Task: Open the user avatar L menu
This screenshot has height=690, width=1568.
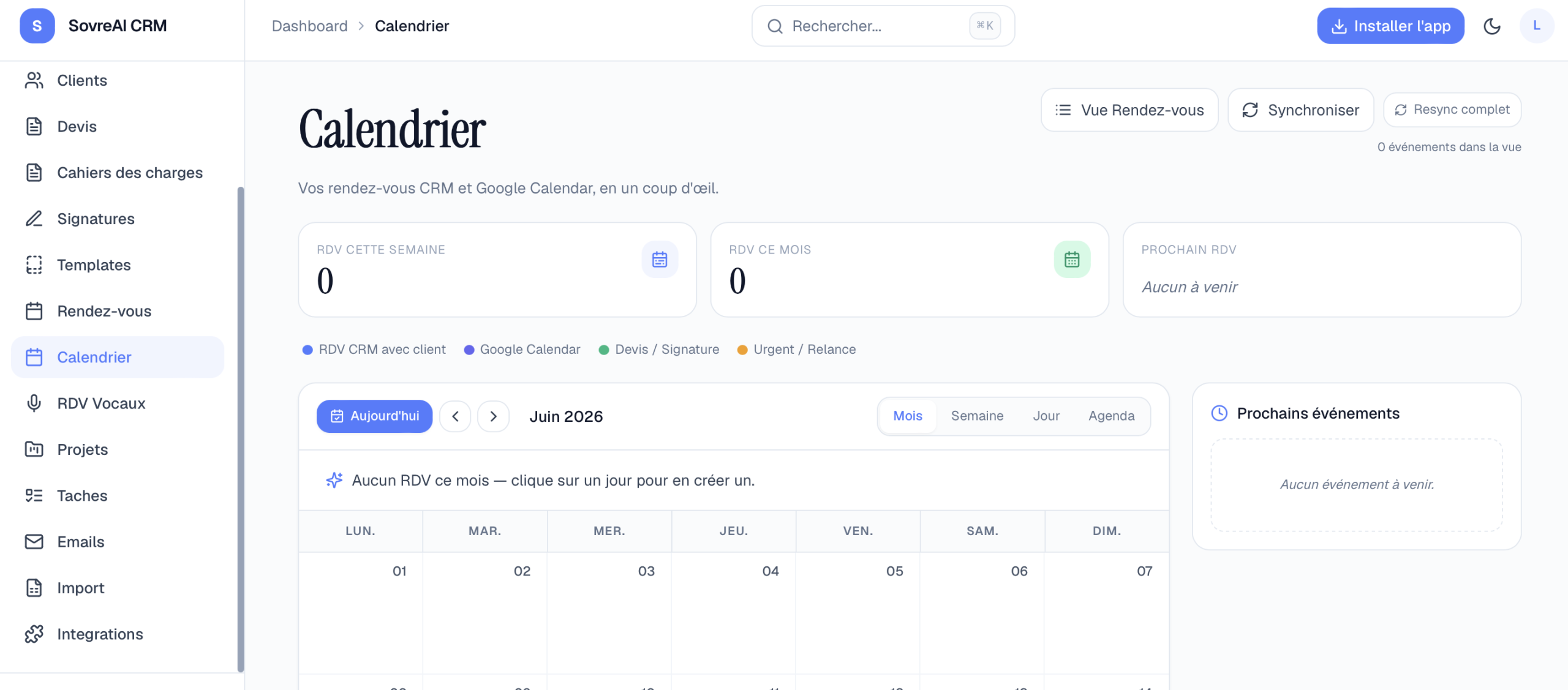Action: 1537,26
